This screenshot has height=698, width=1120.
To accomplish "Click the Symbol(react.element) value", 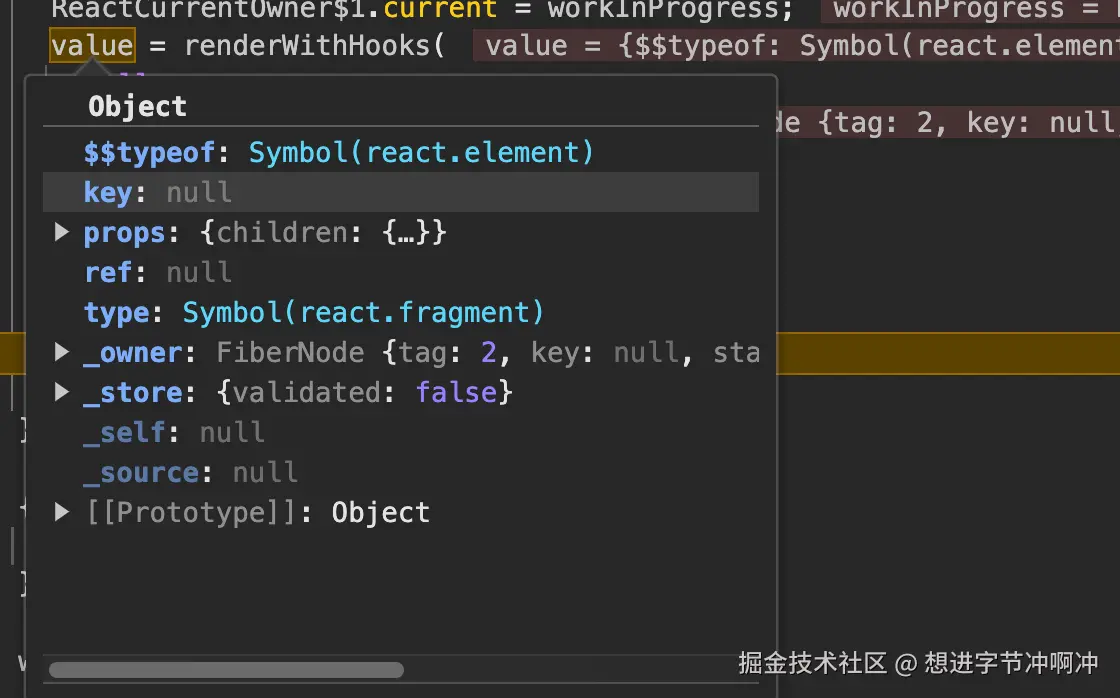I will pos(421,153).
